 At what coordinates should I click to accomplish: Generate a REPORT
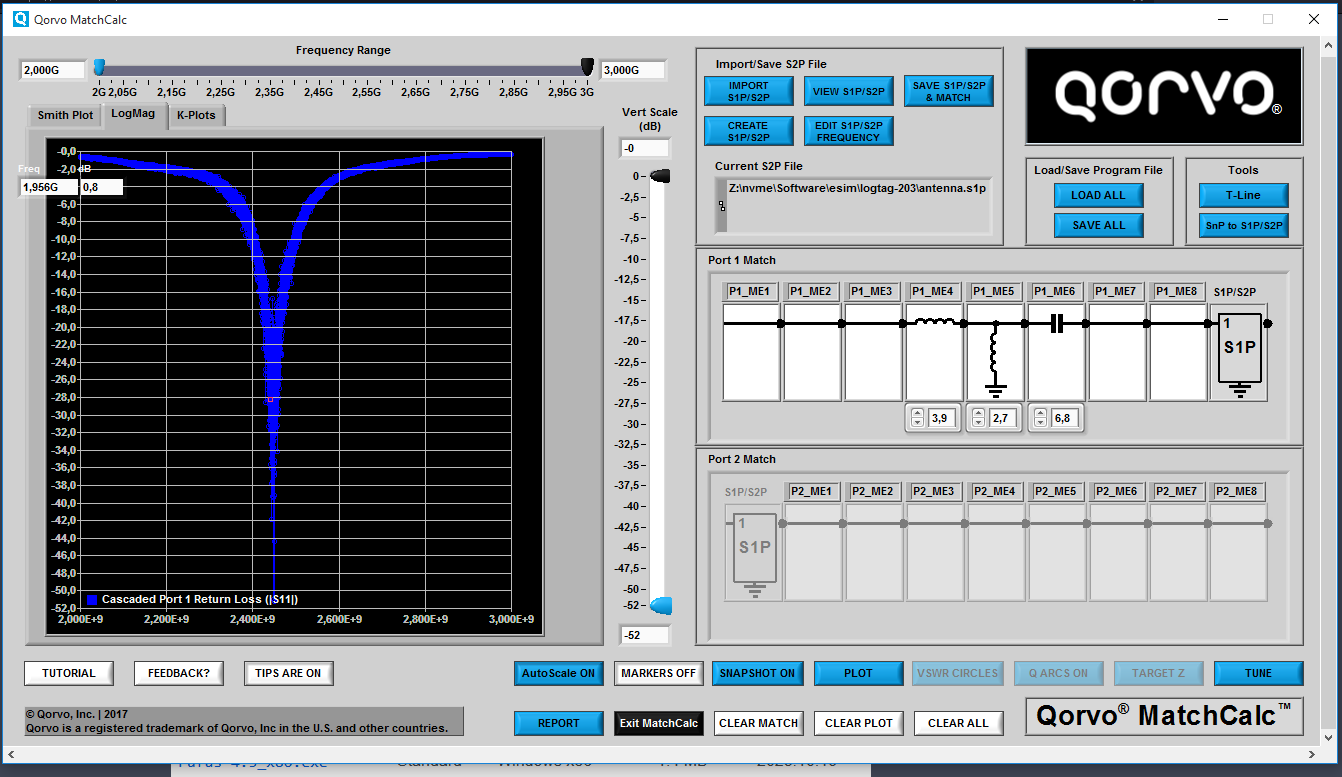pyautogui.click(x=559, y=723)
